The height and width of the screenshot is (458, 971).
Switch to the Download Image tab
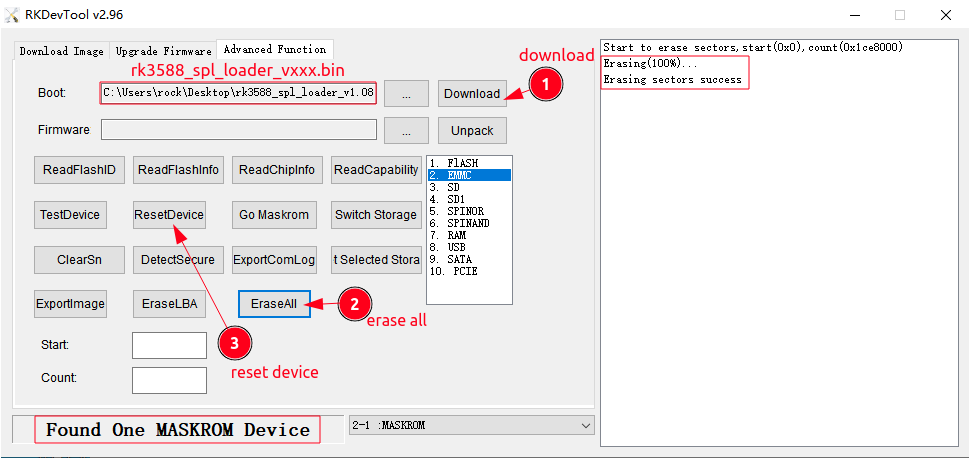[x=61, y=51]
